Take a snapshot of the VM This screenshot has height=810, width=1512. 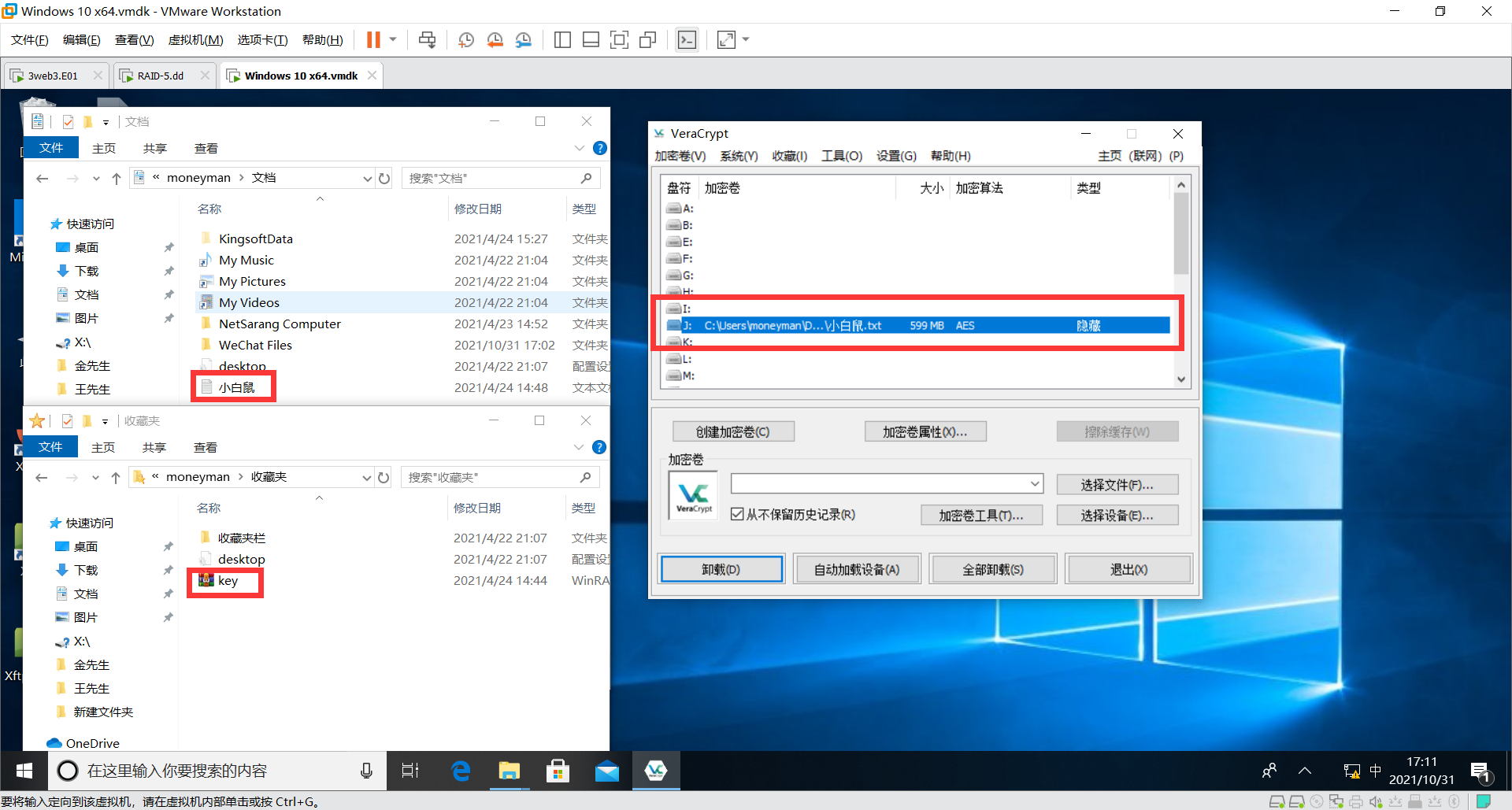pyautogui.click(x=466, y=39)
